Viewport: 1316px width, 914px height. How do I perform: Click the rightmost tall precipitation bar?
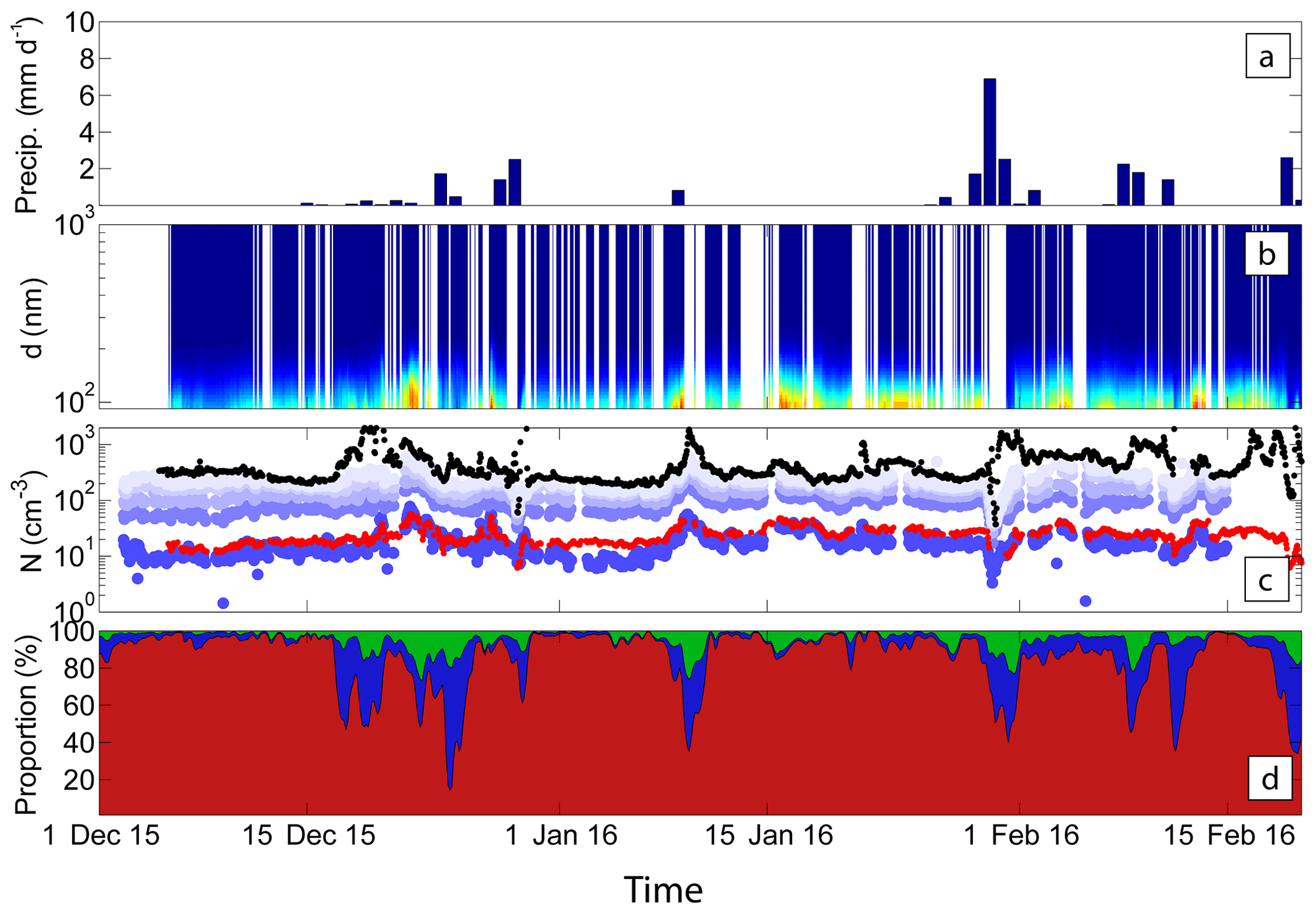point(1286,182)
